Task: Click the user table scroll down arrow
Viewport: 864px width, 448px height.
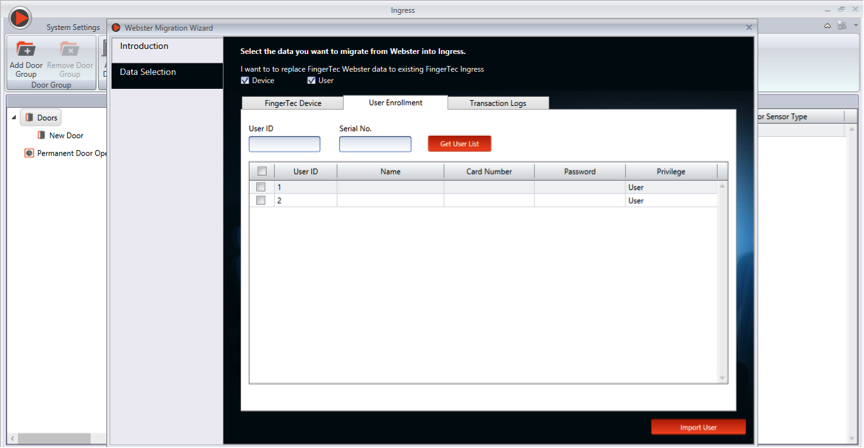Action: [x=722, y=378]
